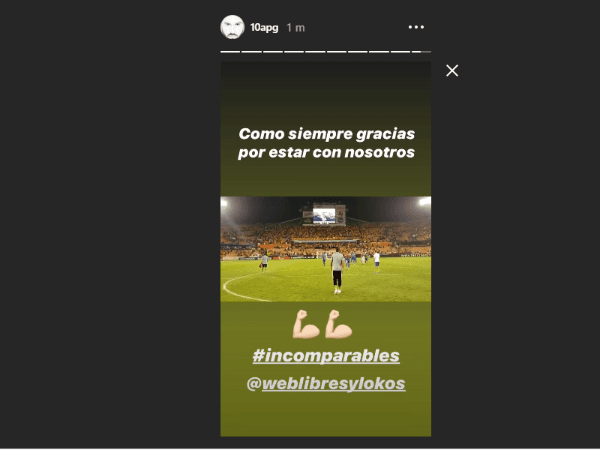Image resolution: width=600 pixels, height=450 pixels.
Task: Select the fifth story progress segment
Action: click(x=315, y=51)
